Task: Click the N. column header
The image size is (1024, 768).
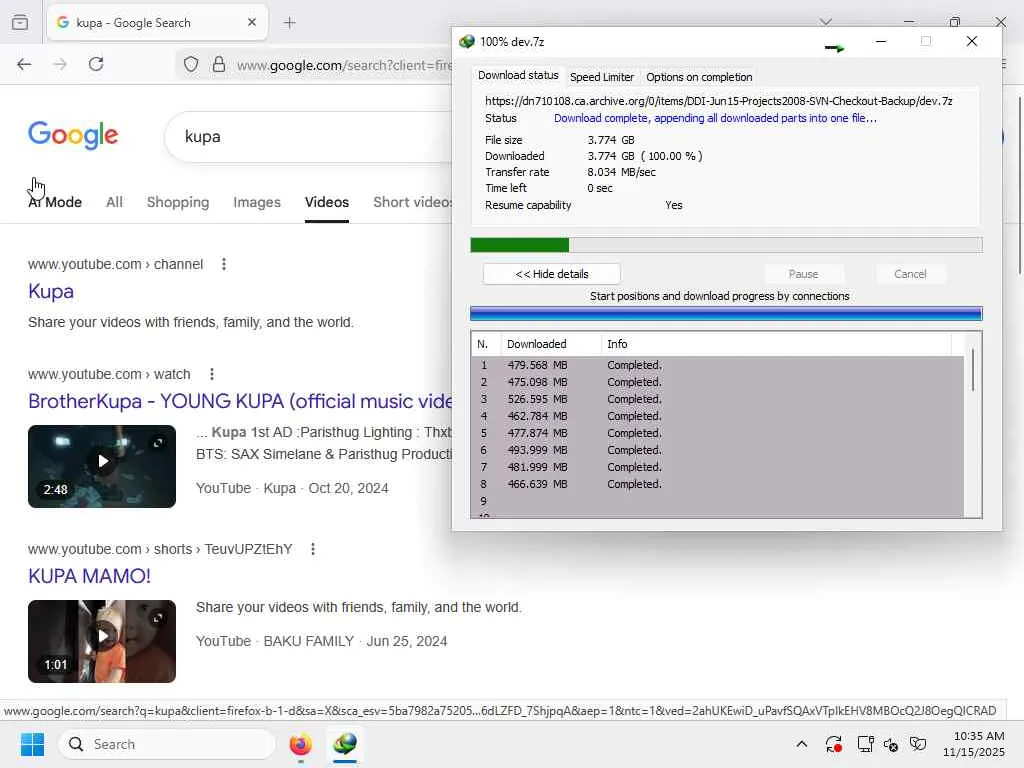Action: (485, 344)
